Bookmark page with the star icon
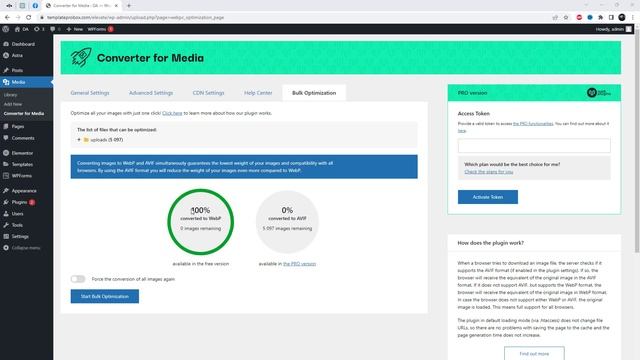This screenshot has width=640, height=360. coord(566,18)
